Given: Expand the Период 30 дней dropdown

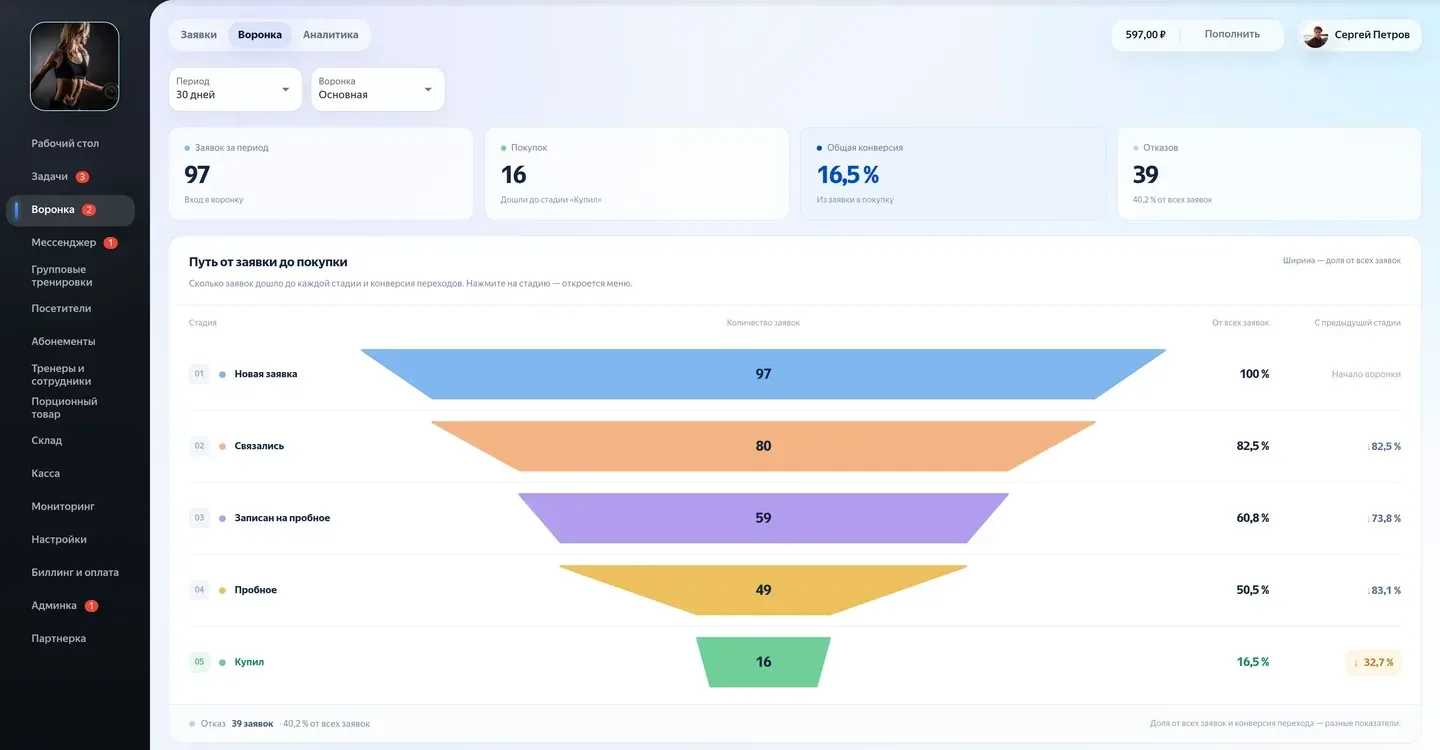Looking at the screenshot, I should (235, 89).
